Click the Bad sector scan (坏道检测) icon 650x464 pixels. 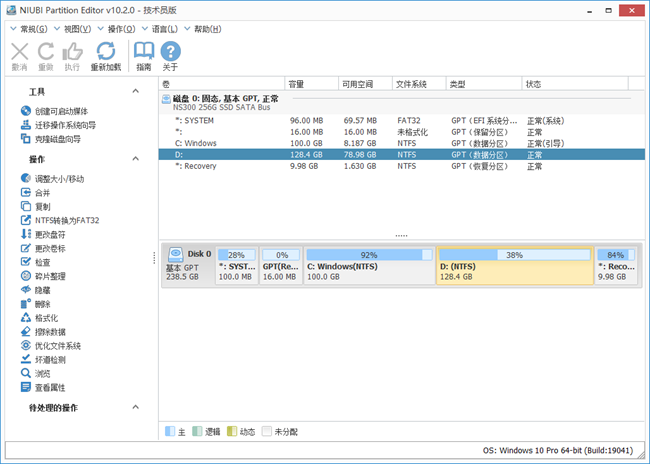26,359
